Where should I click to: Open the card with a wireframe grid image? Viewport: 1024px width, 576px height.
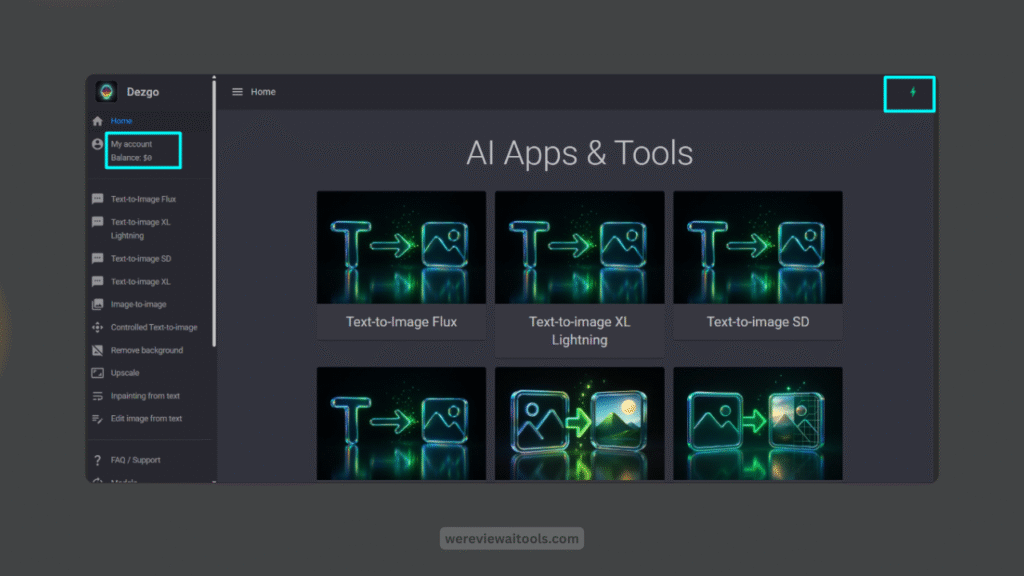click(x=758, y=423)
